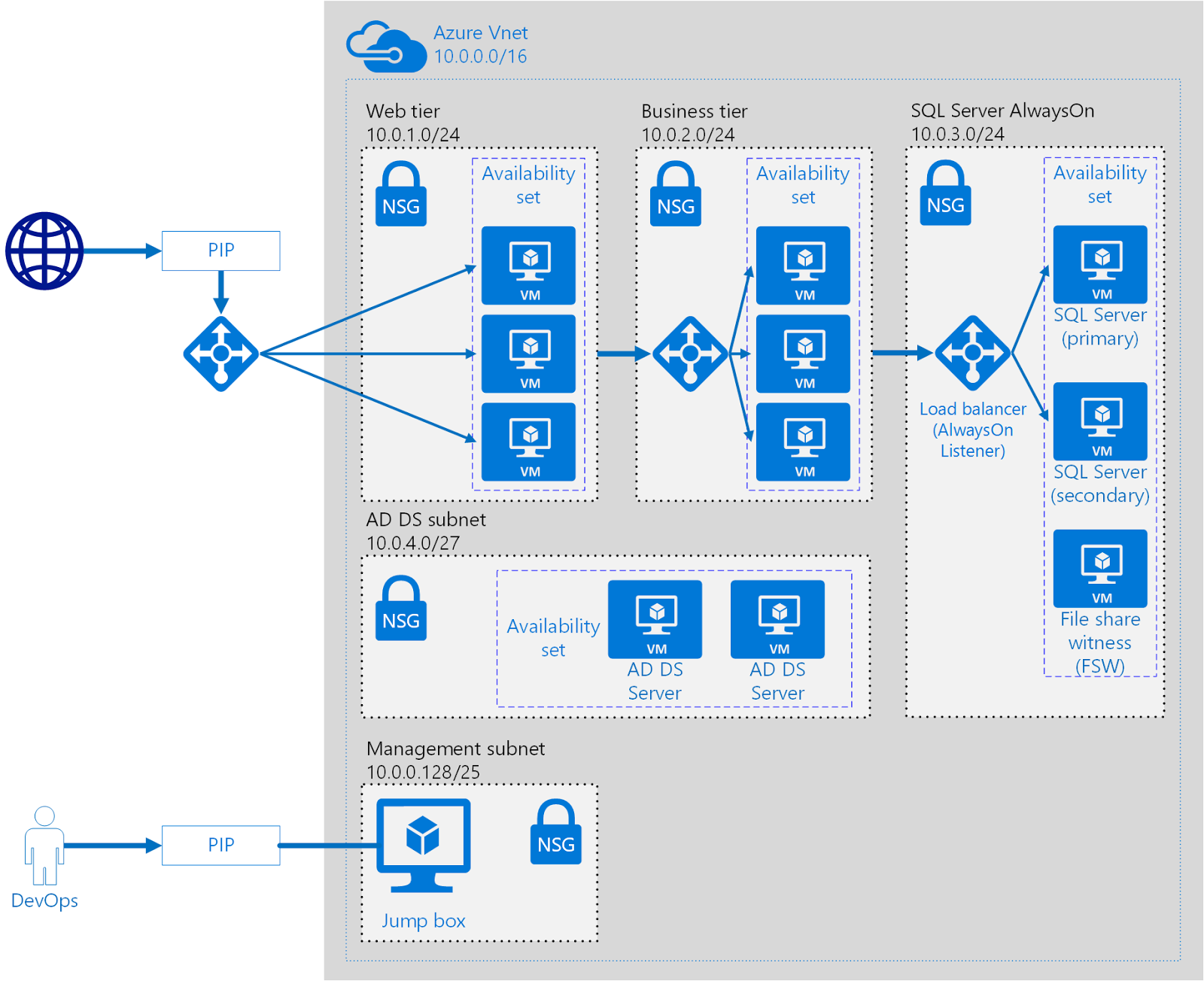This screenshot has height=981, width=1204.
Task: Select the top VM in Business tier
Action: pos(803,266)
